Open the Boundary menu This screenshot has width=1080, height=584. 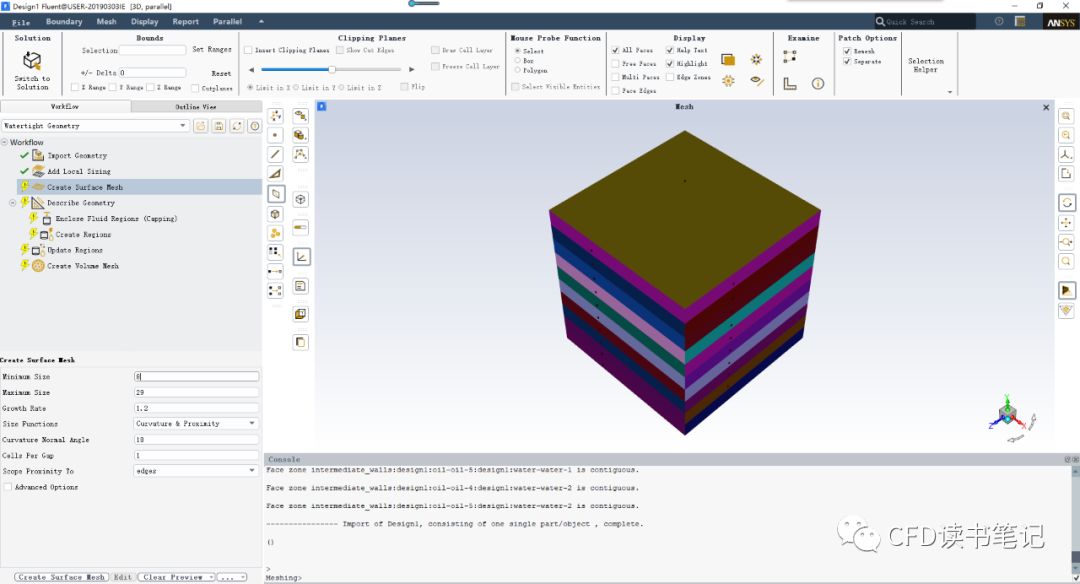point(64,22)
